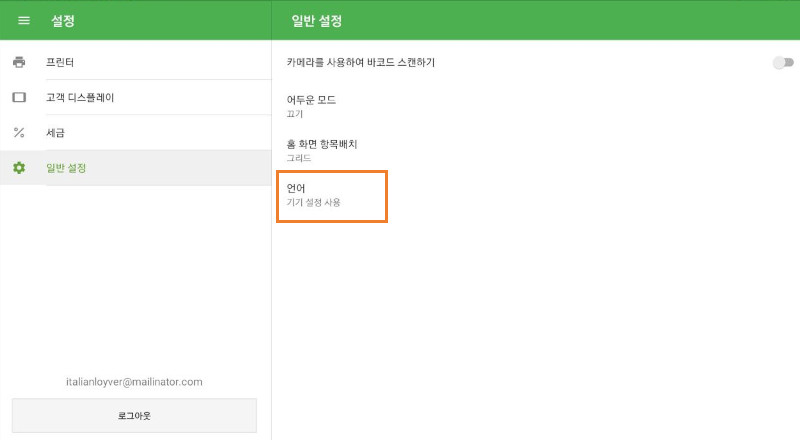
Task: Select the 일반 설정 sidebar entry
Action: coord(66,167)
